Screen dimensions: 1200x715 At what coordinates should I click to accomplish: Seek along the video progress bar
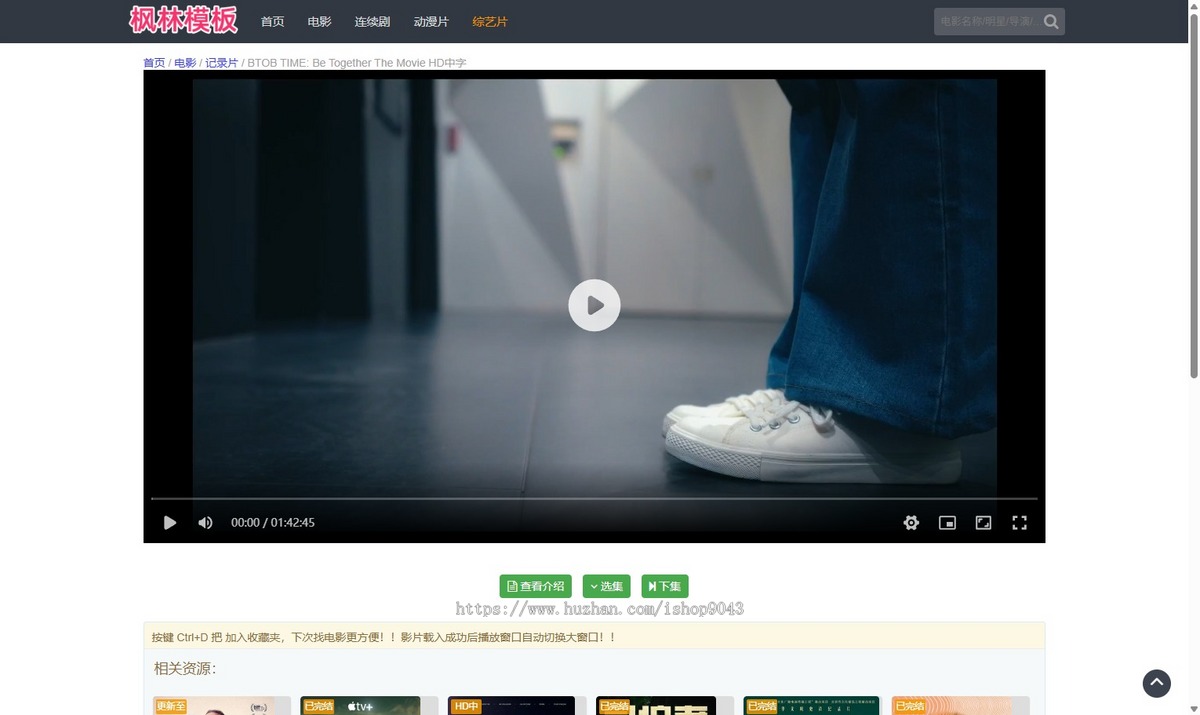tap(594, 498)
